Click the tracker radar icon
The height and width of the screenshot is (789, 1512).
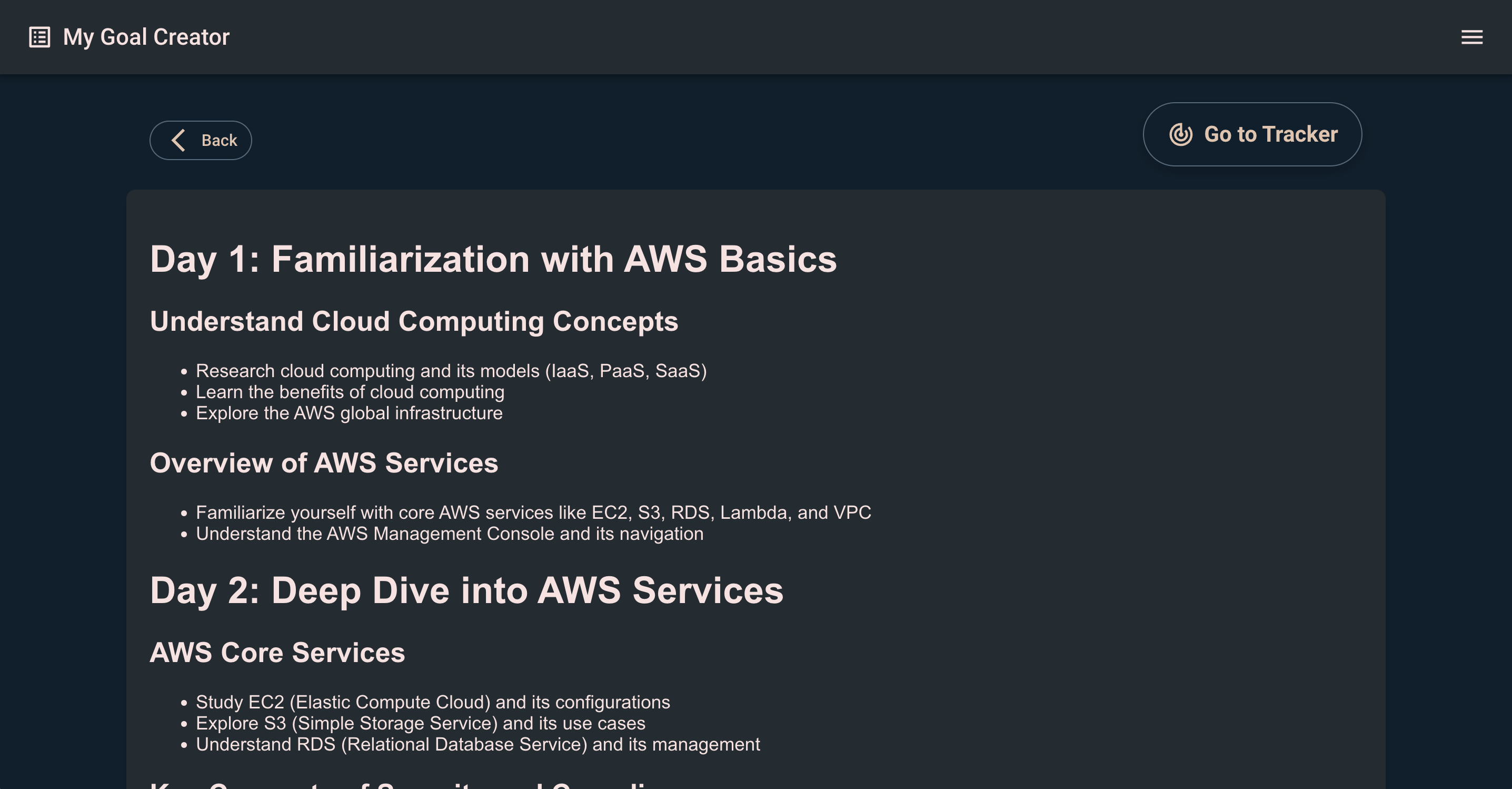1180,134
